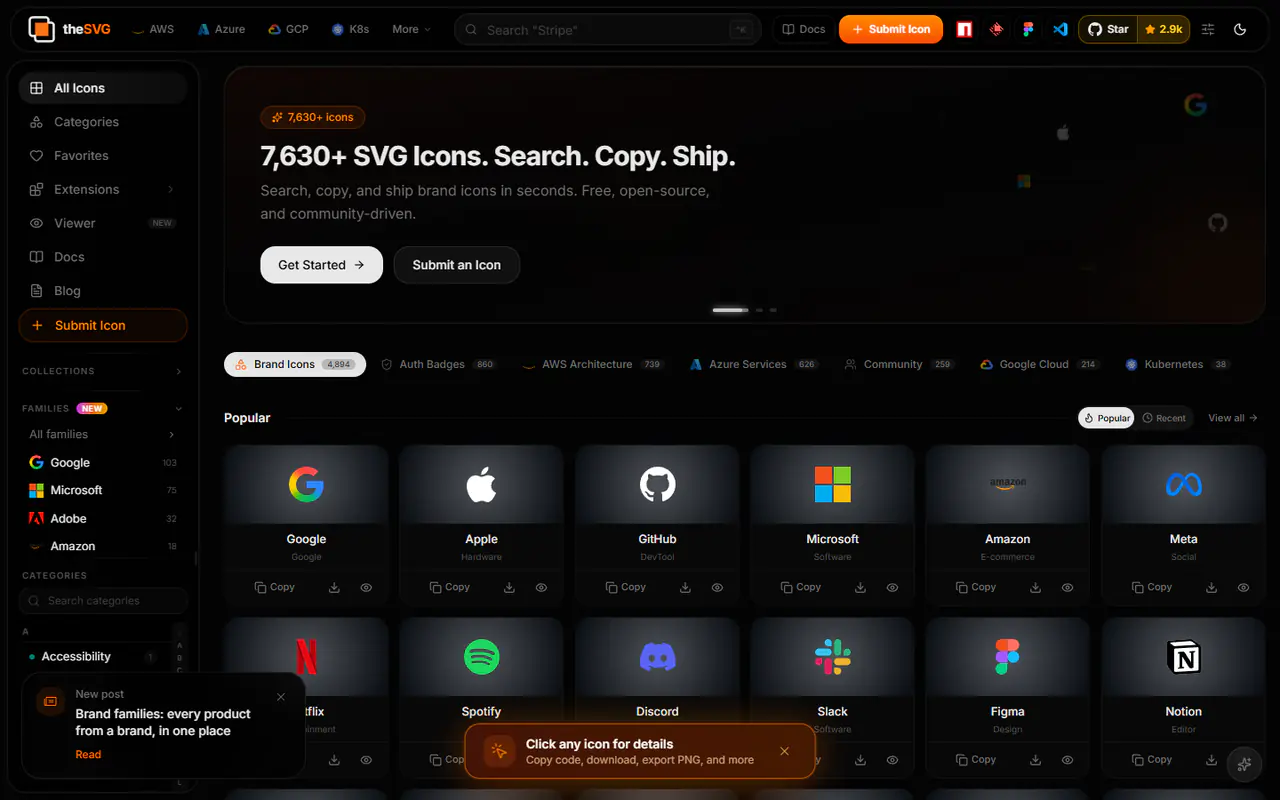Viewport: 1280px width, 800px height.
Task: Select the Brand Icons tab
Action: (x=295, y=364)
